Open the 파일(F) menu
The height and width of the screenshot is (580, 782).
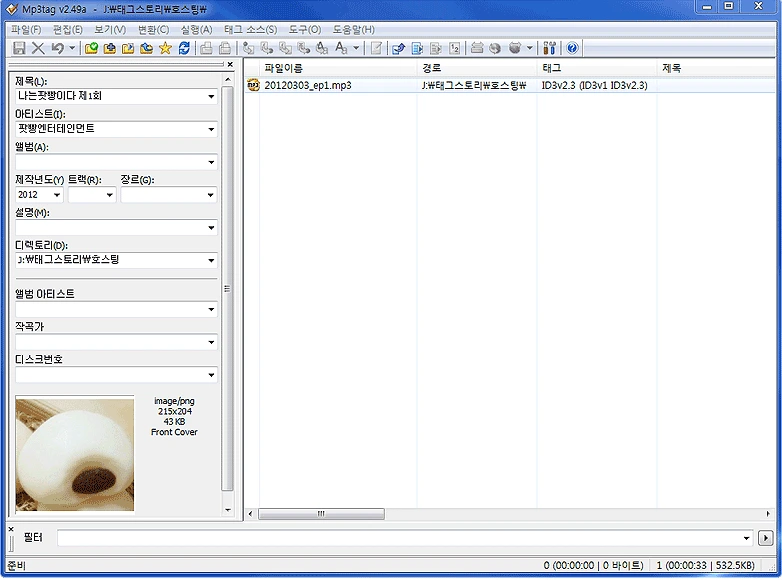click(x=26, y=29)
